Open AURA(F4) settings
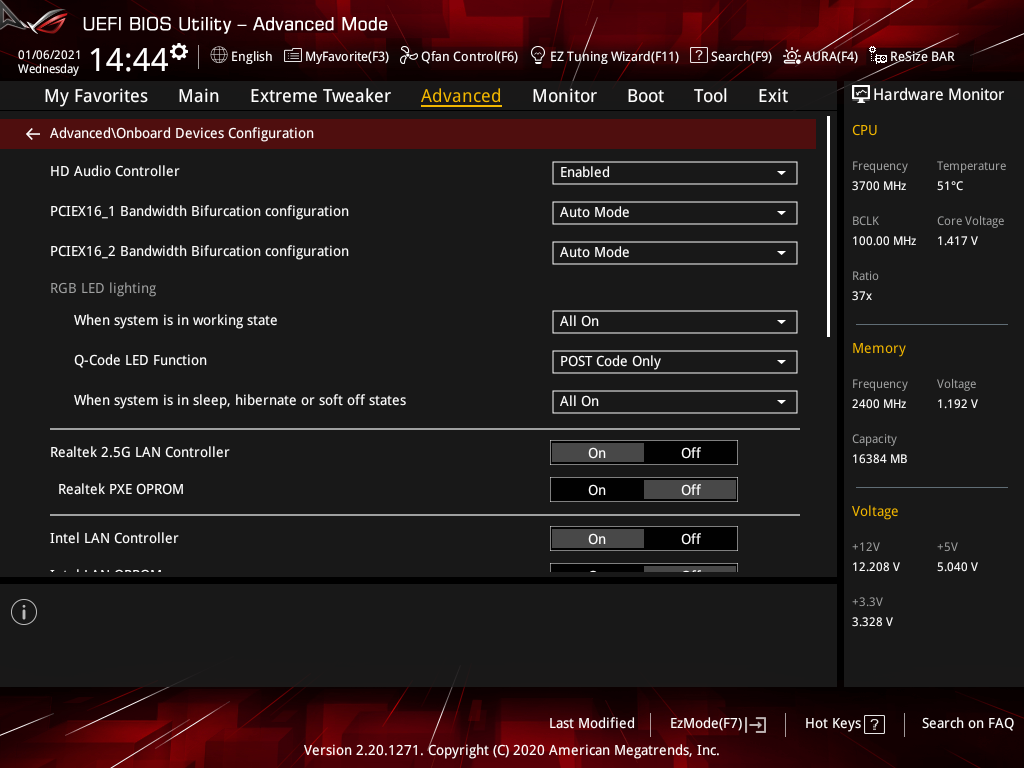The height and width of the screenshot is (768, 1024). pos(821,56)
